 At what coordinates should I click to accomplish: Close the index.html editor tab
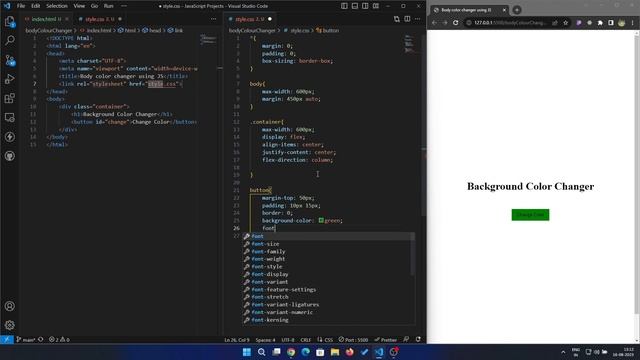click(67, 19)
